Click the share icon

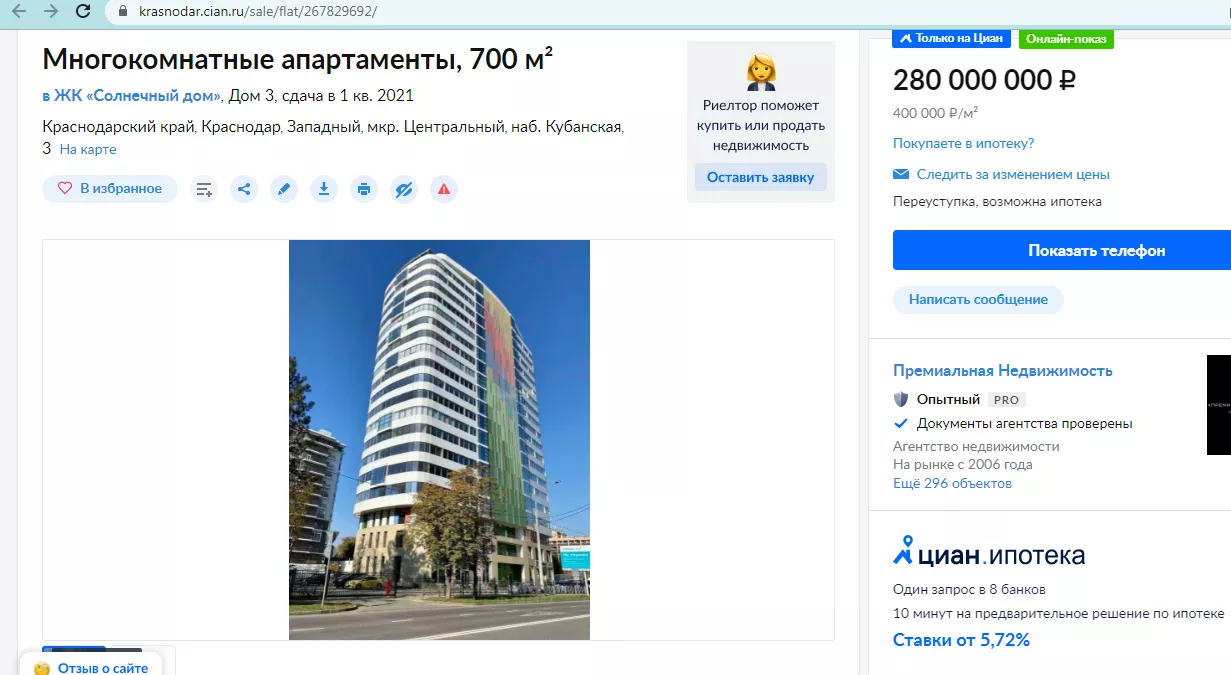244,189
